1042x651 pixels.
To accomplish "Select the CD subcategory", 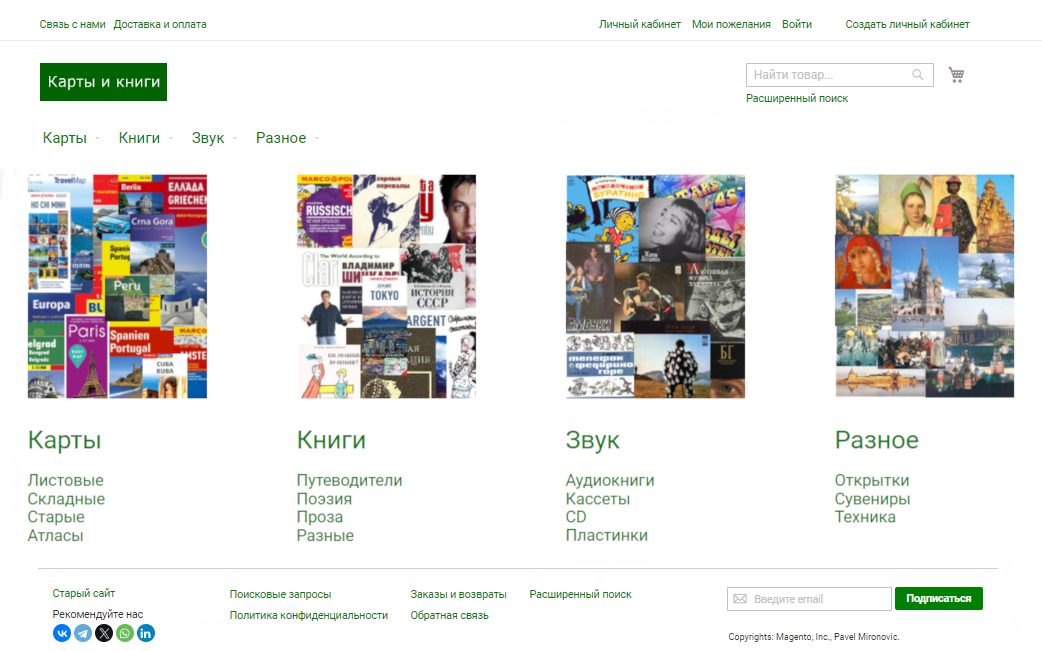I will tap(576, 517).
